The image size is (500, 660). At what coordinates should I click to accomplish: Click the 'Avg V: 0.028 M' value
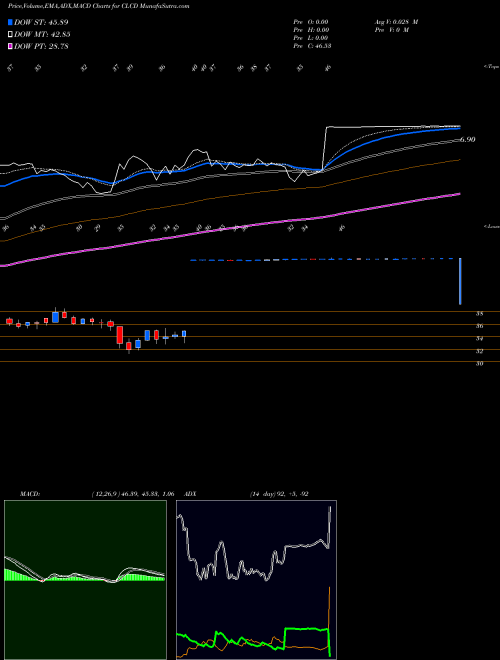[396, 22]
